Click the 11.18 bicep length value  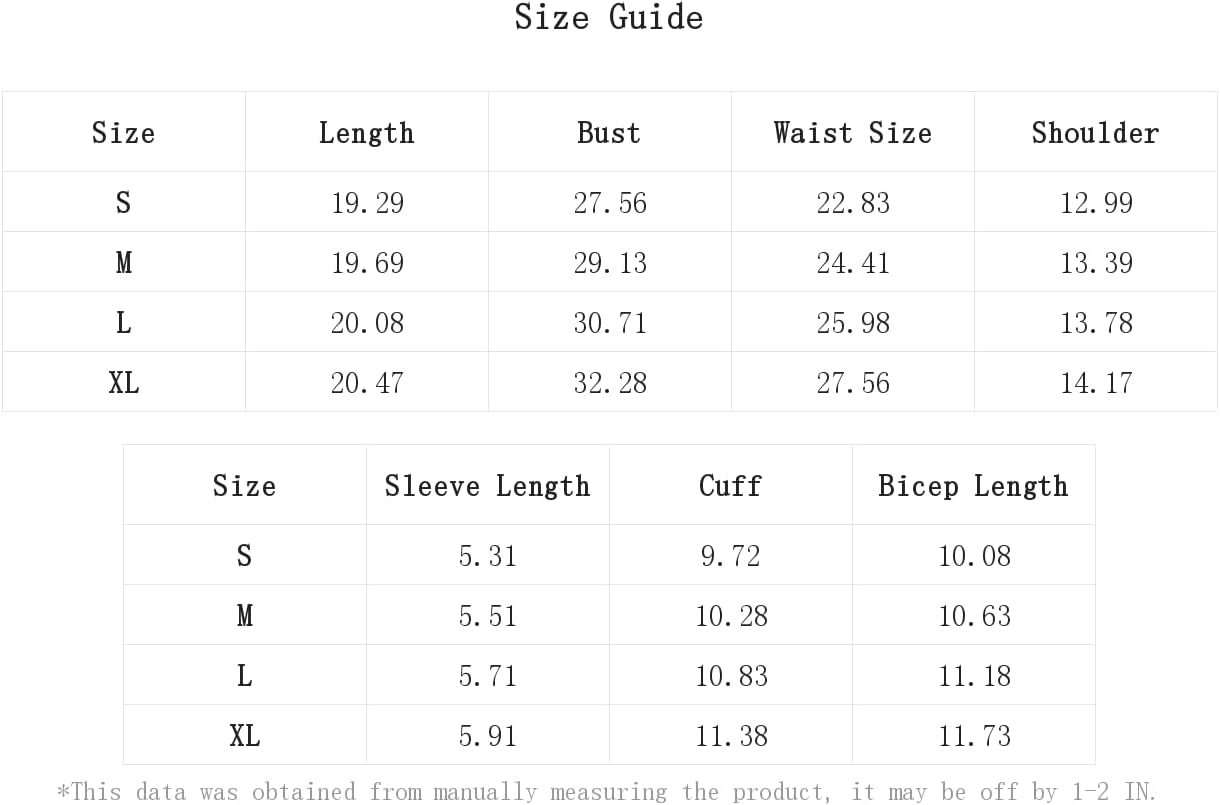tap(974, 676)
